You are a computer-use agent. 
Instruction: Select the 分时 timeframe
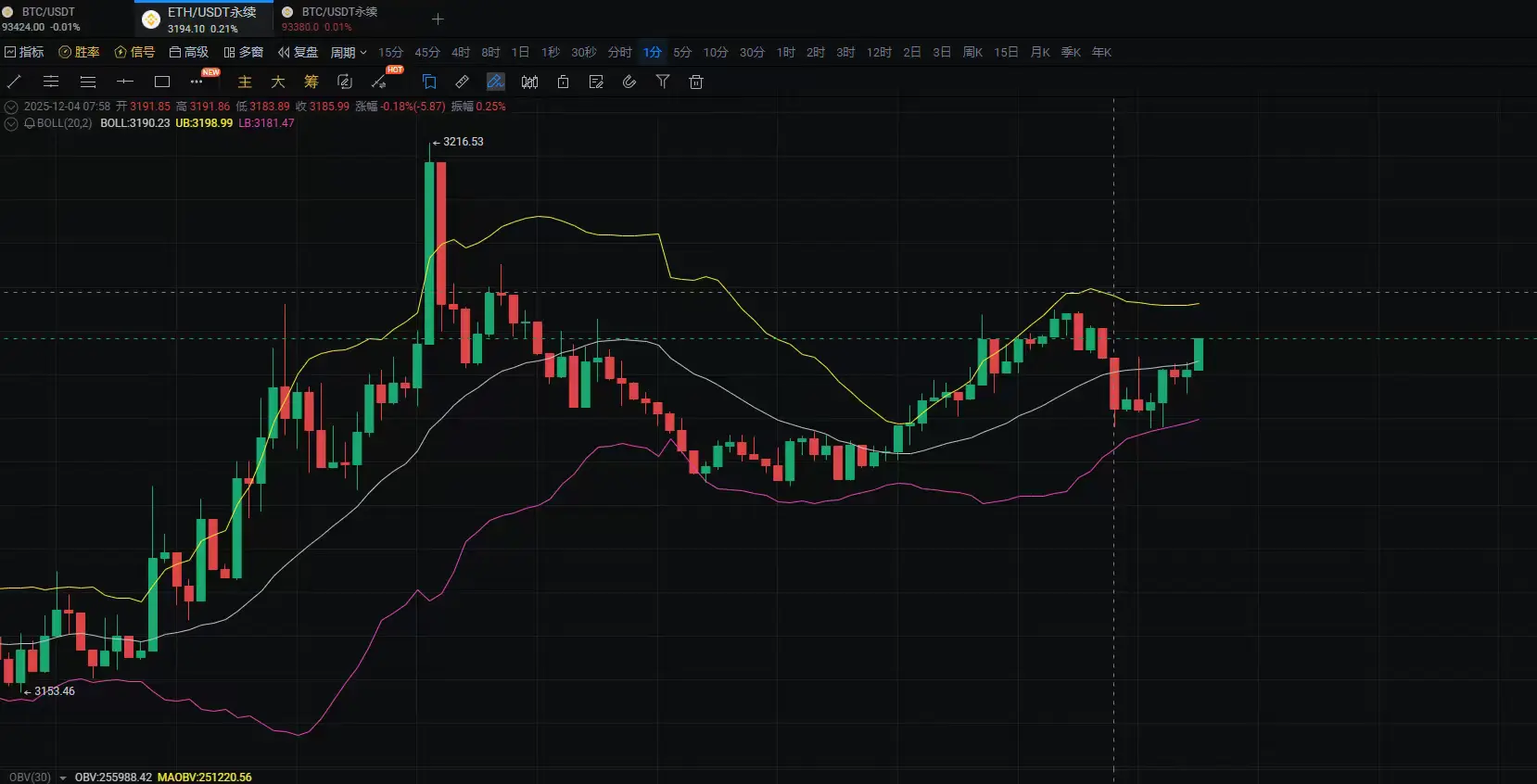(x=620, y=53)
